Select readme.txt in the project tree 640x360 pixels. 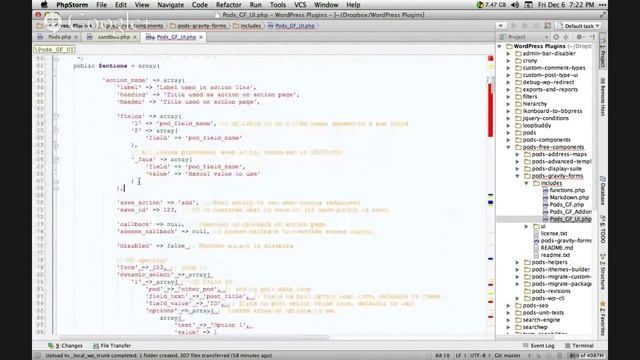tap(555, 255)
